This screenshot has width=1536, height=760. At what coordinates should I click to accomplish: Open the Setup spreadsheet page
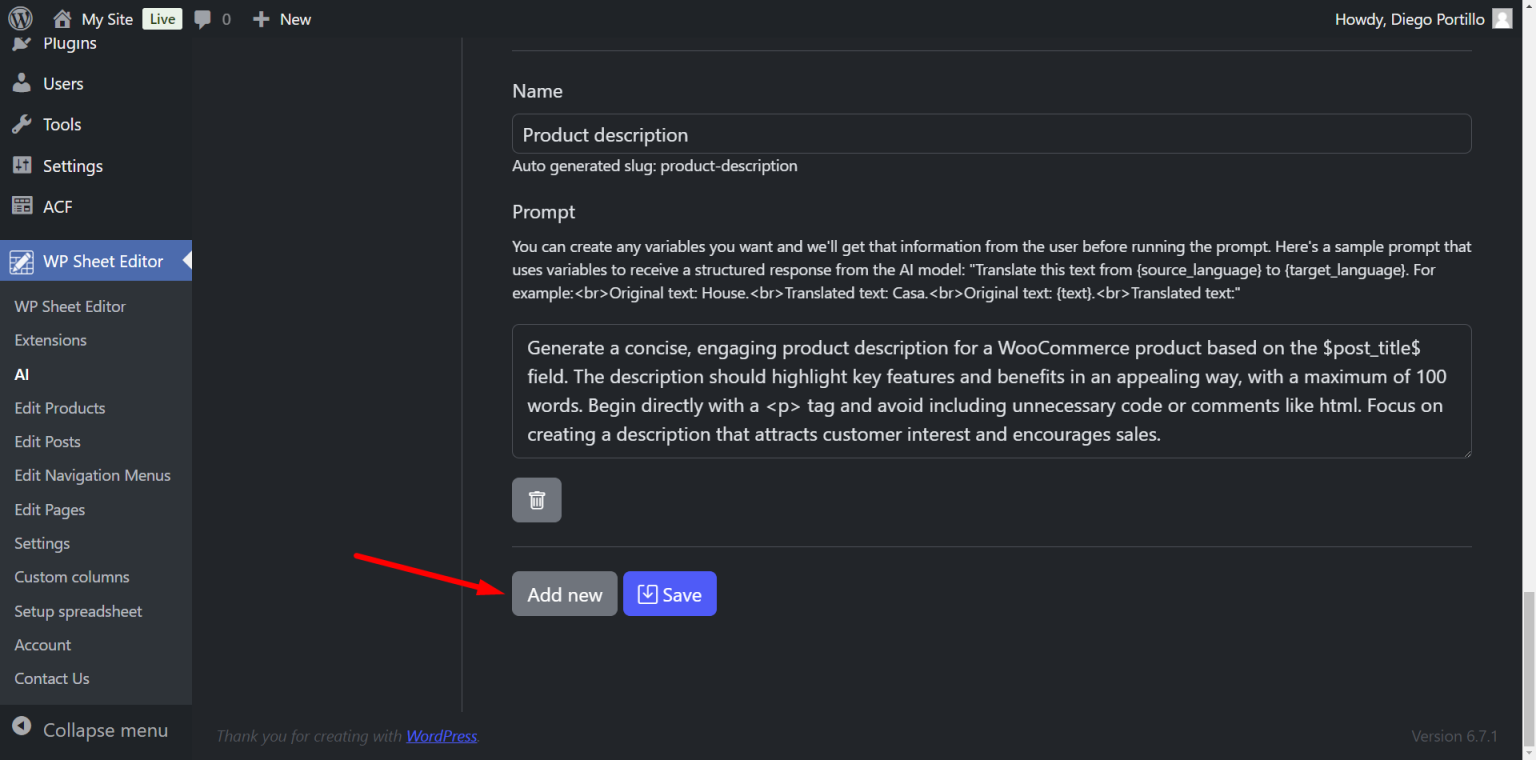point(78,611)
